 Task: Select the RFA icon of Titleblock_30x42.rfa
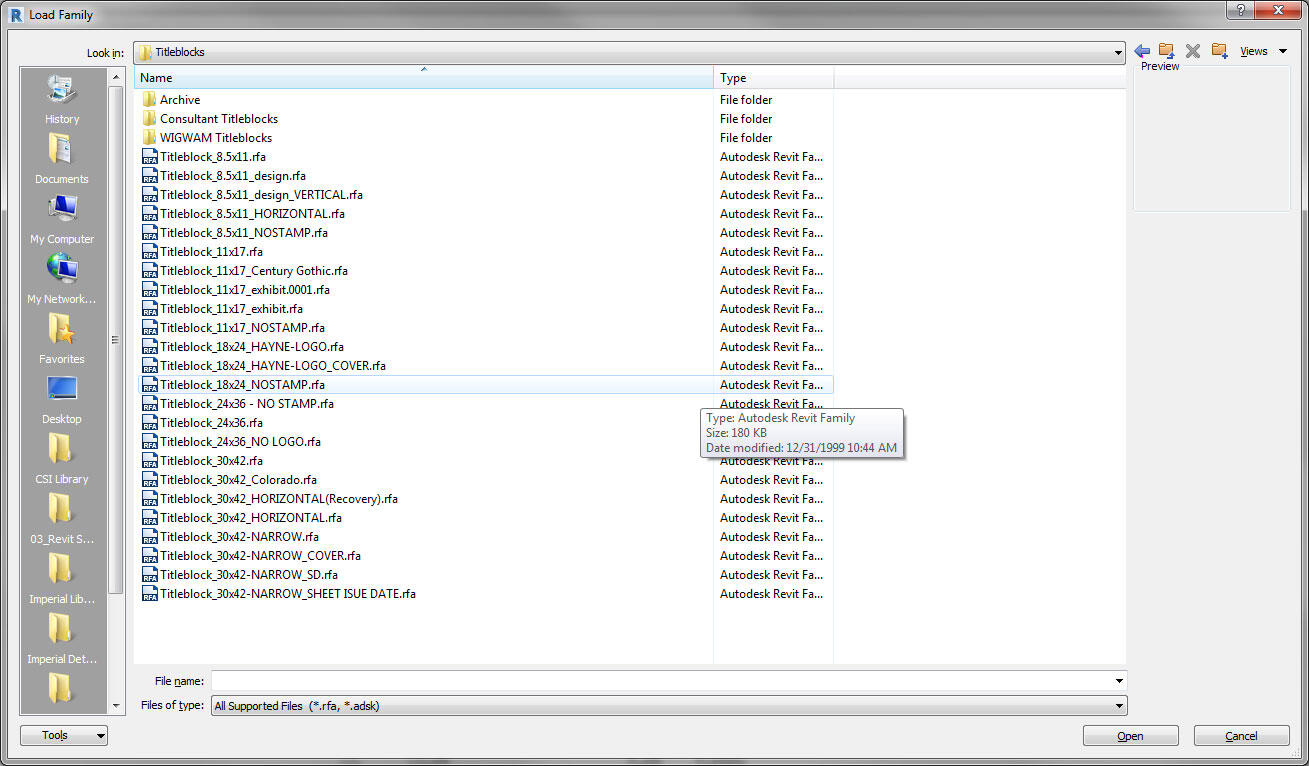[150, 461]
